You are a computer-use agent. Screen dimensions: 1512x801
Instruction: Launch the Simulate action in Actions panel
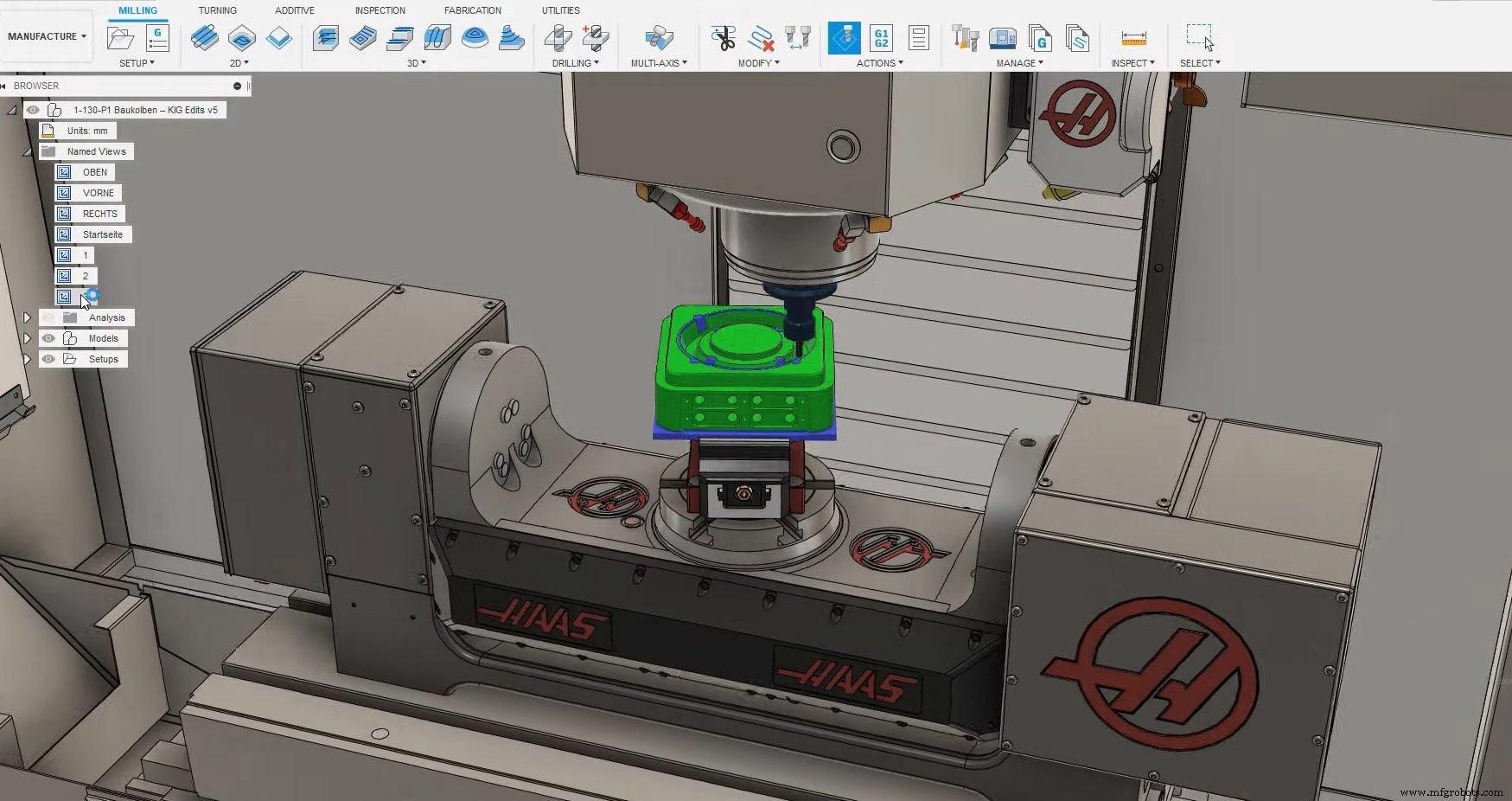[x=843, y=38]
